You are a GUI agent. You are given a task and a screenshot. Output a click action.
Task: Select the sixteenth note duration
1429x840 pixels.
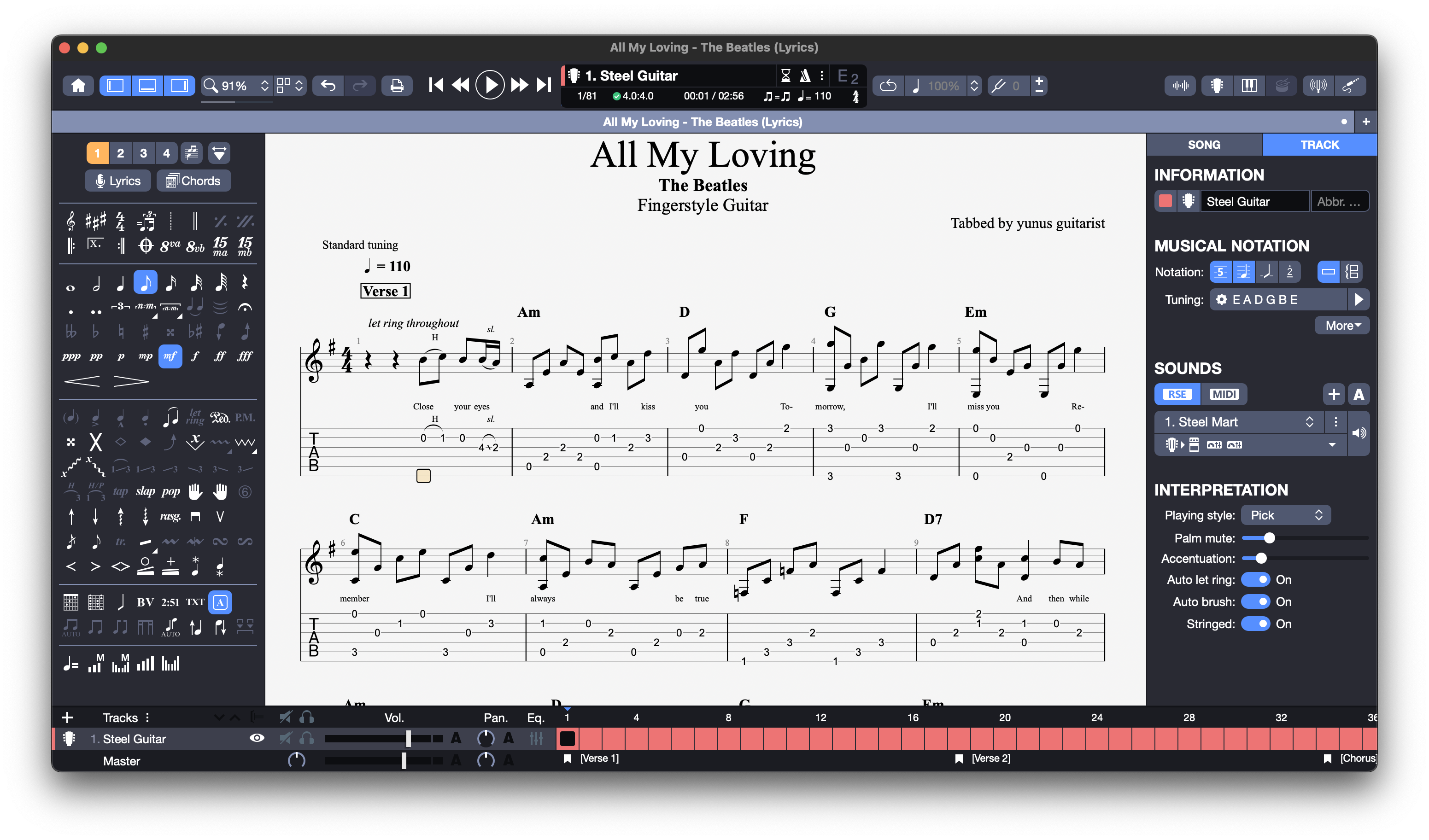pyautogui.click(x=171, y=282)
